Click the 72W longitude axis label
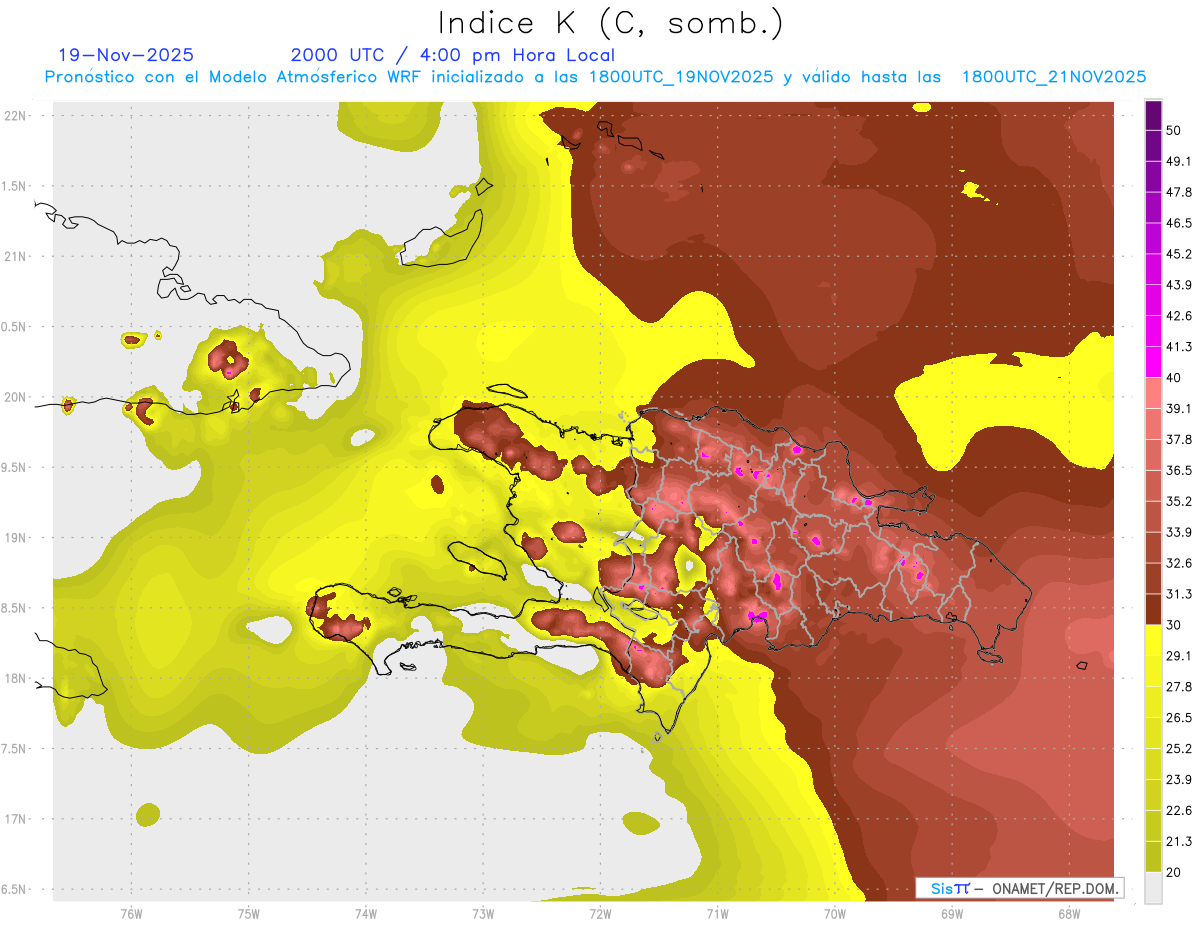The height and width of the screenshot is (927, 1200). pos(600,913)
